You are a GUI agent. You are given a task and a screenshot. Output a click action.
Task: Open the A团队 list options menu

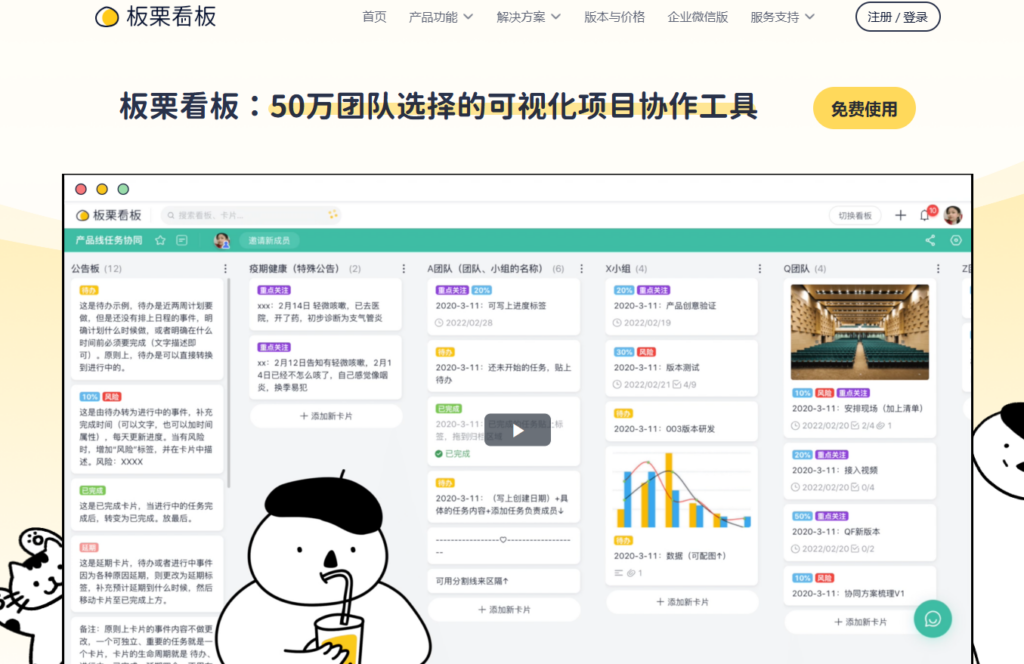coord(582,268)
